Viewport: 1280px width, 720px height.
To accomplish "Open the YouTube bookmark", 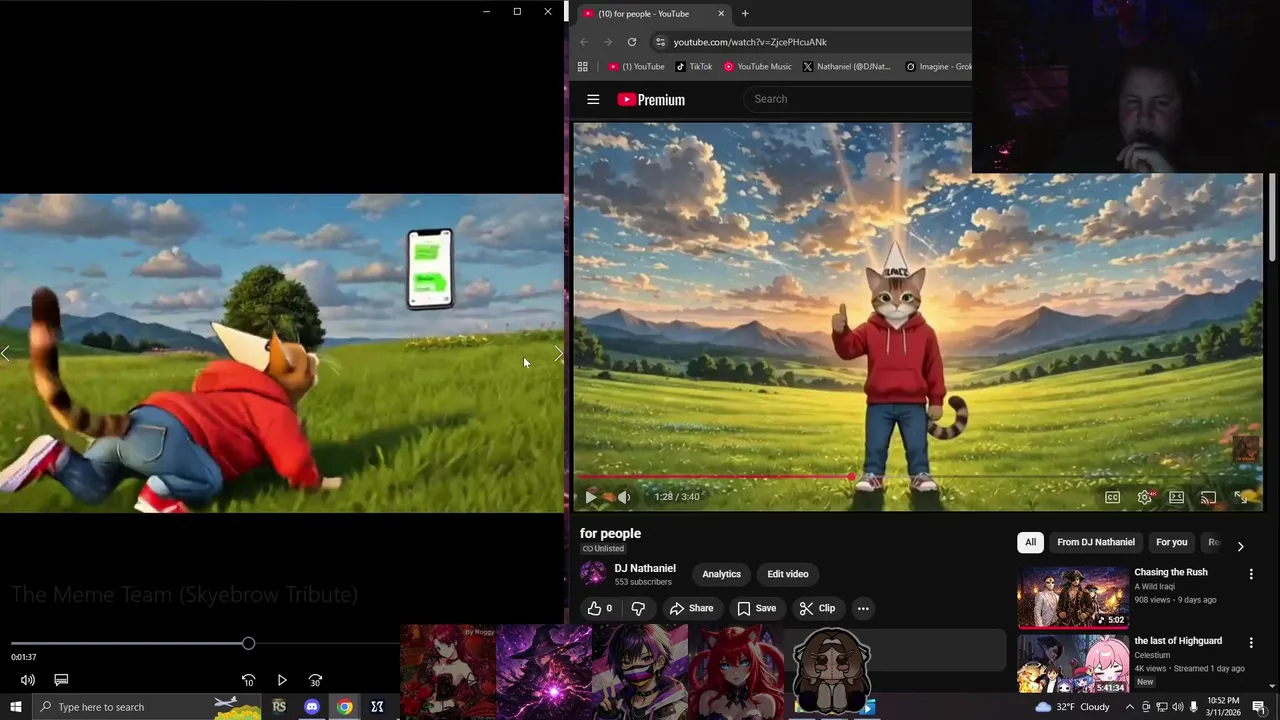I will [x=637, y=67].
